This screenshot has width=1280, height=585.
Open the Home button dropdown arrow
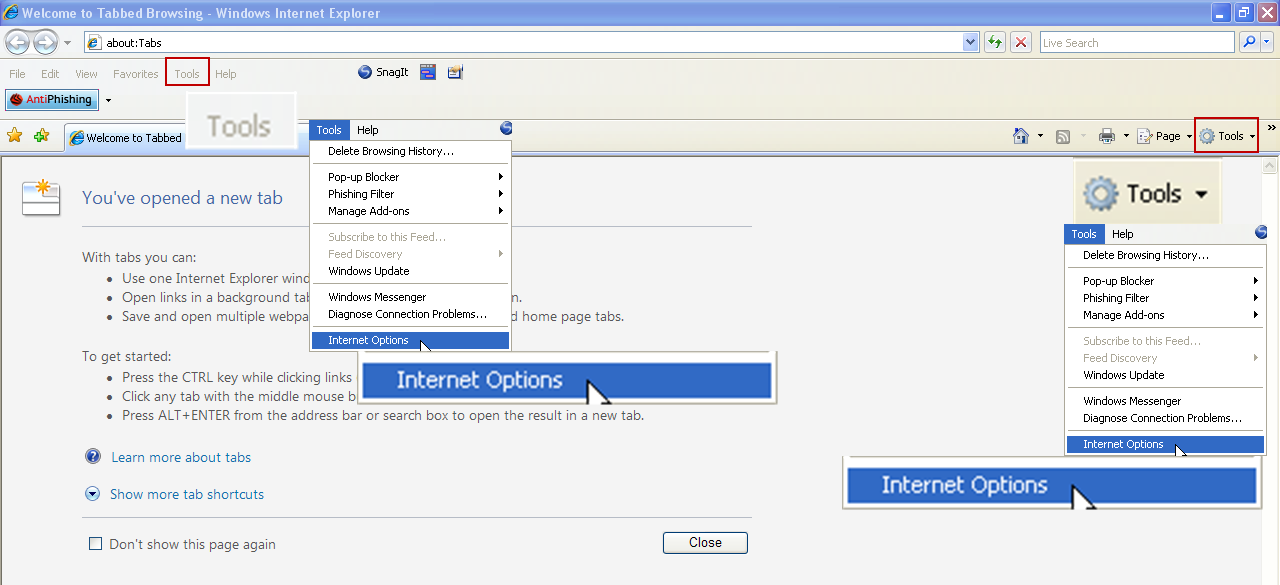1040,136
